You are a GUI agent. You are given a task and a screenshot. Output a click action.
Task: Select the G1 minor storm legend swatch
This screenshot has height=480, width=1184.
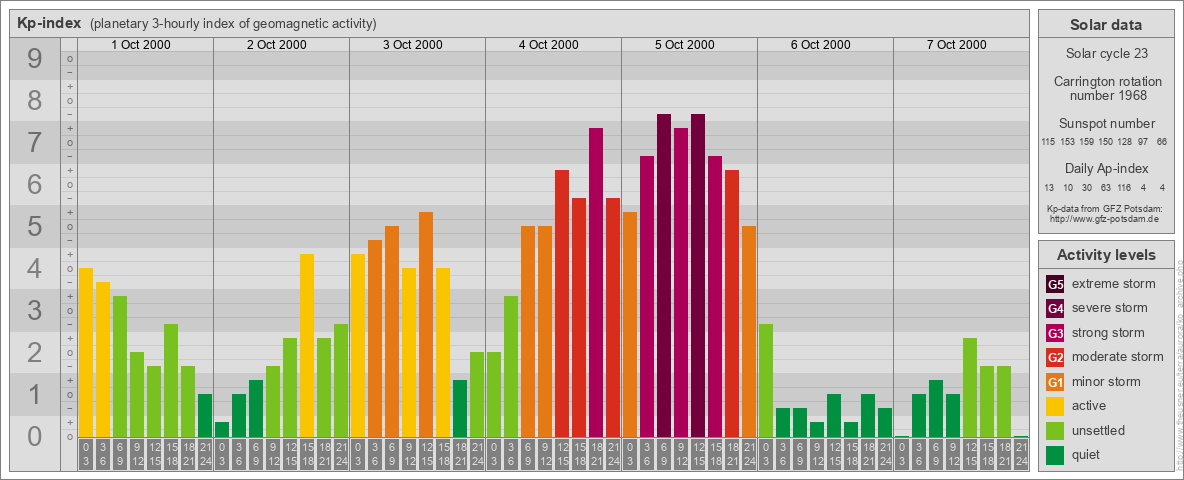click(x=1055, y=382)
